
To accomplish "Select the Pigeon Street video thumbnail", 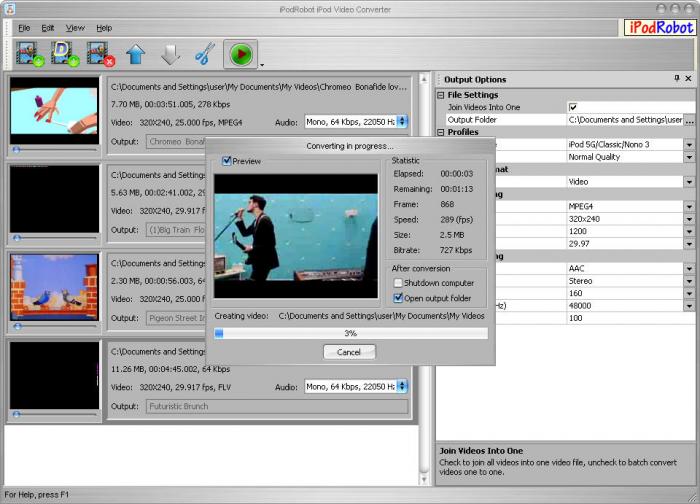I will (x=54, y=287).
